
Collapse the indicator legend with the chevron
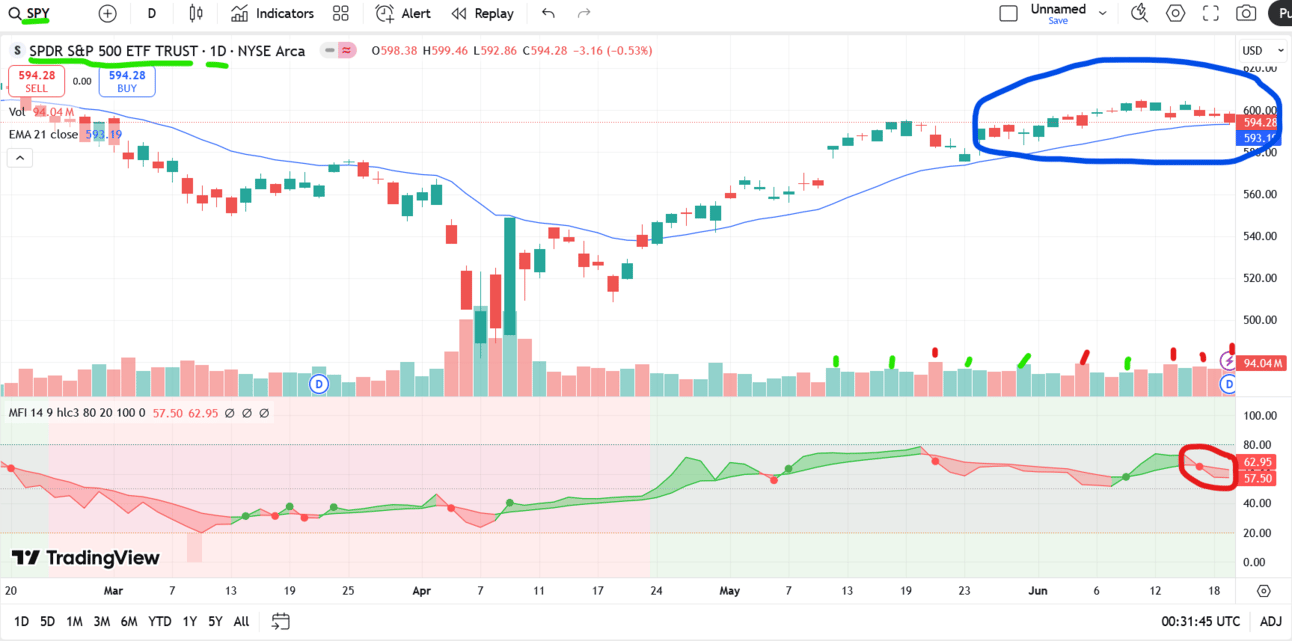tap(19, 158)
